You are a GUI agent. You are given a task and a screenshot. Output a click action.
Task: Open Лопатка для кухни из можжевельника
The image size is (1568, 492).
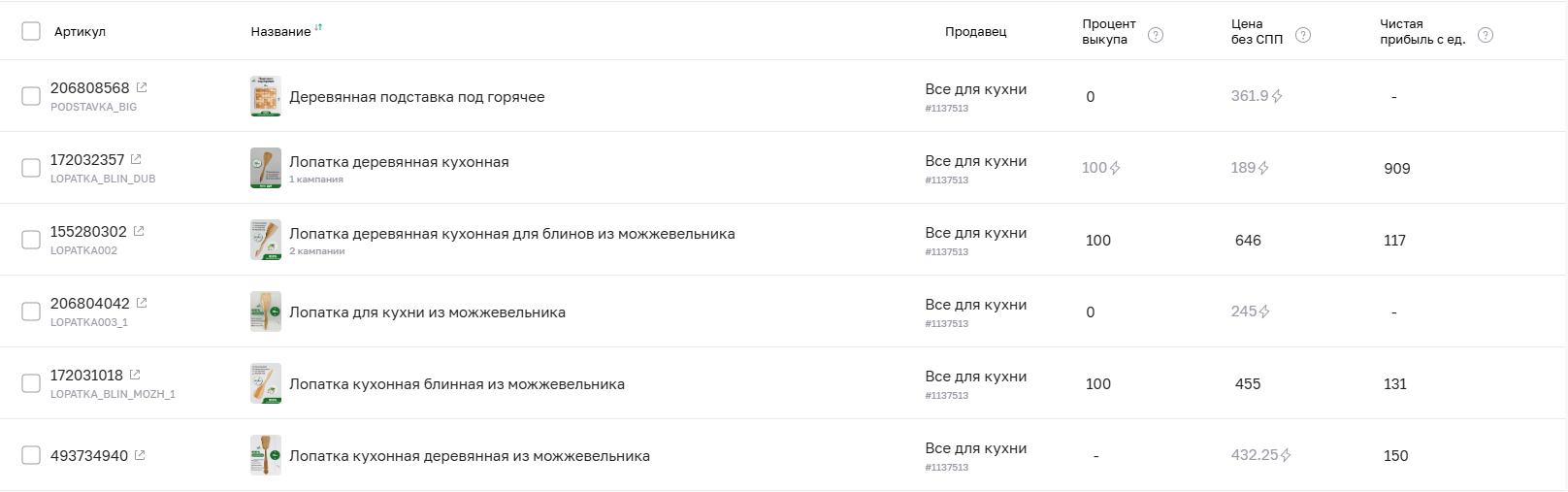click(427, 312)
